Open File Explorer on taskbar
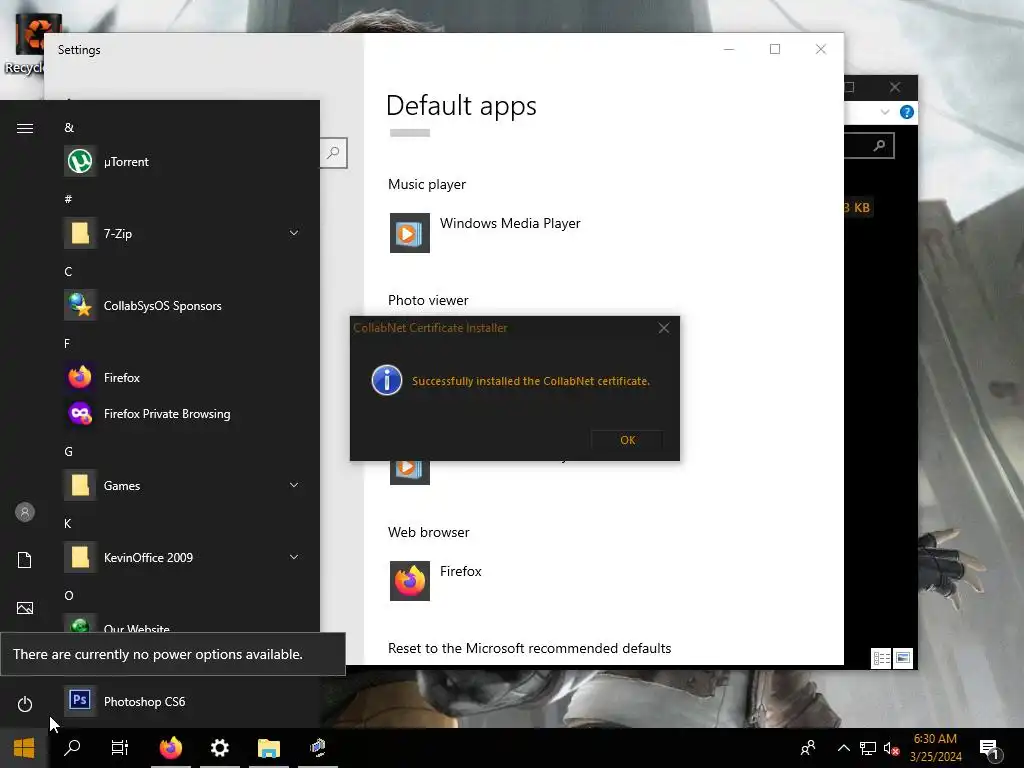This screenshot has height=768, width=1024. coord(268,748)
